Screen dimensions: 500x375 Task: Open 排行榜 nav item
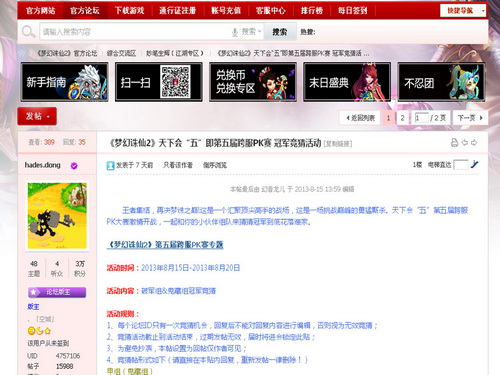tap(312, 11)
